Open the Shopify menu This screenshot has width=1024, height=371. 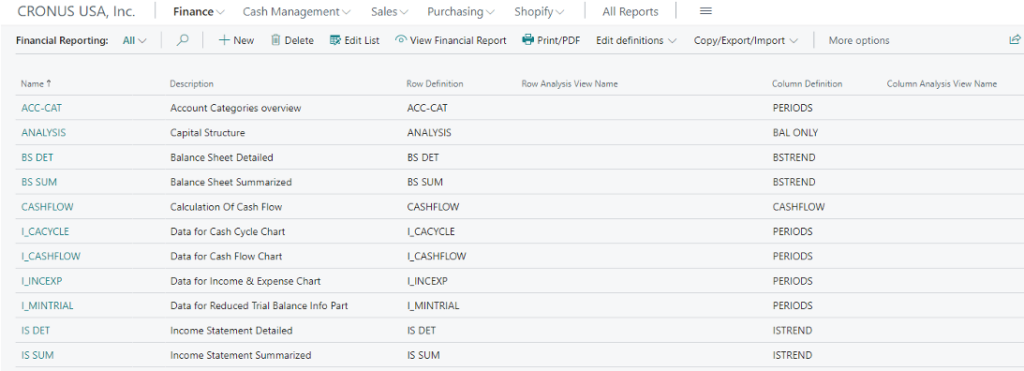539,11
